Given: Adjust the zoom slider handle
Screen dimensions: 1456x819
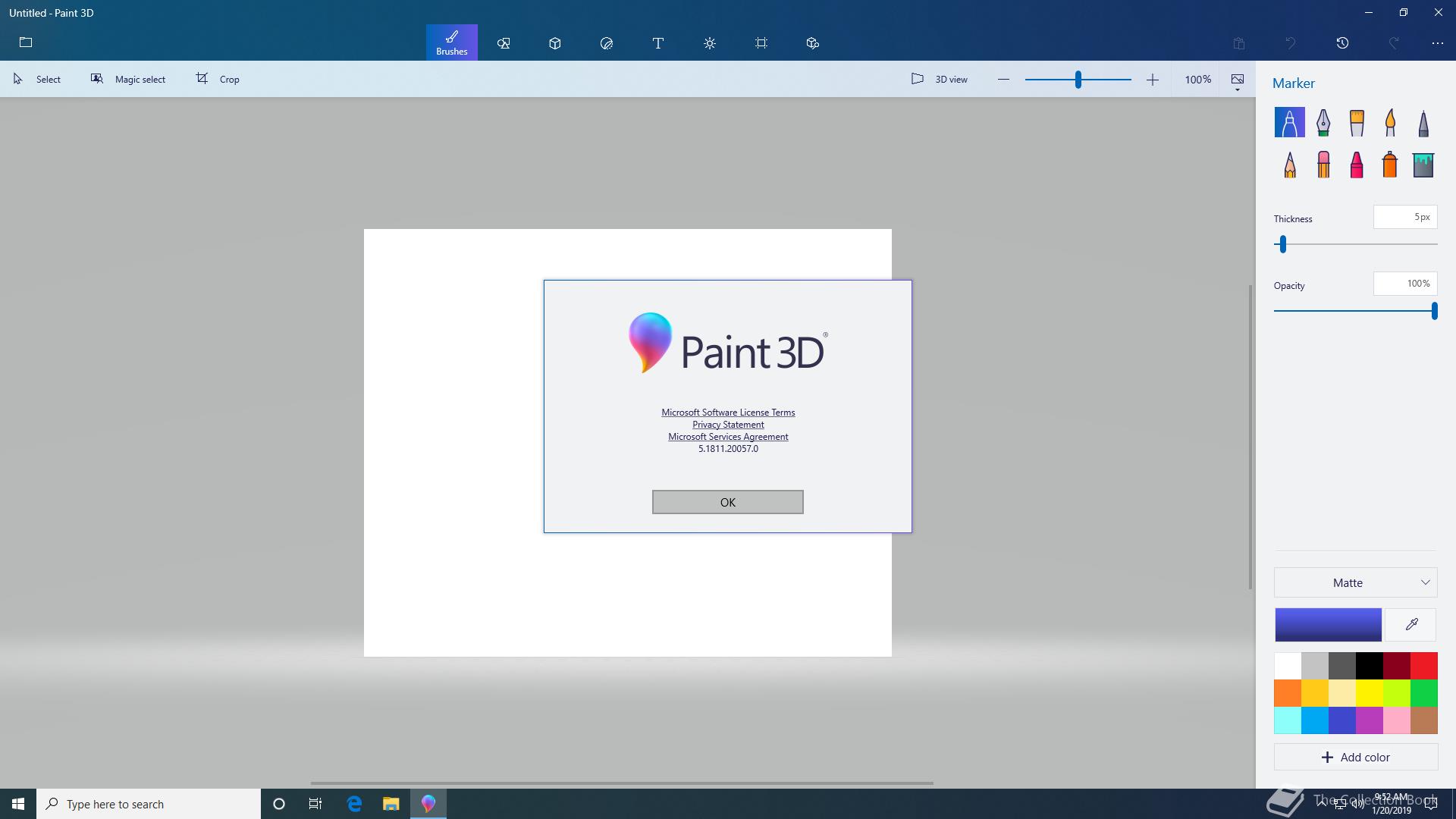Looking at the screenshot, I should pos(1078,79).
